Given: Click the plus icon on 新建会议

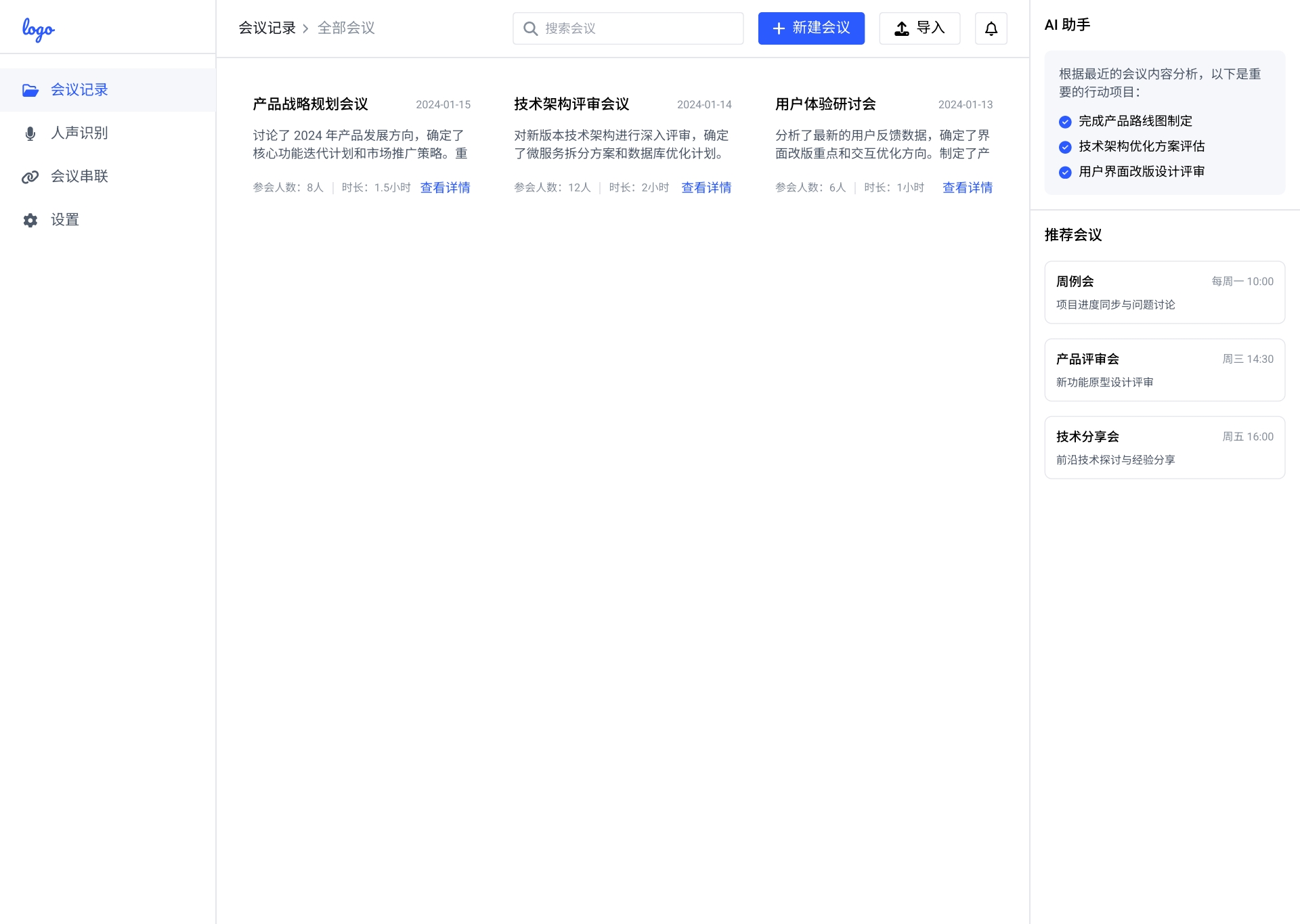Looking at the screenshot, I should [x=779, y=28].
